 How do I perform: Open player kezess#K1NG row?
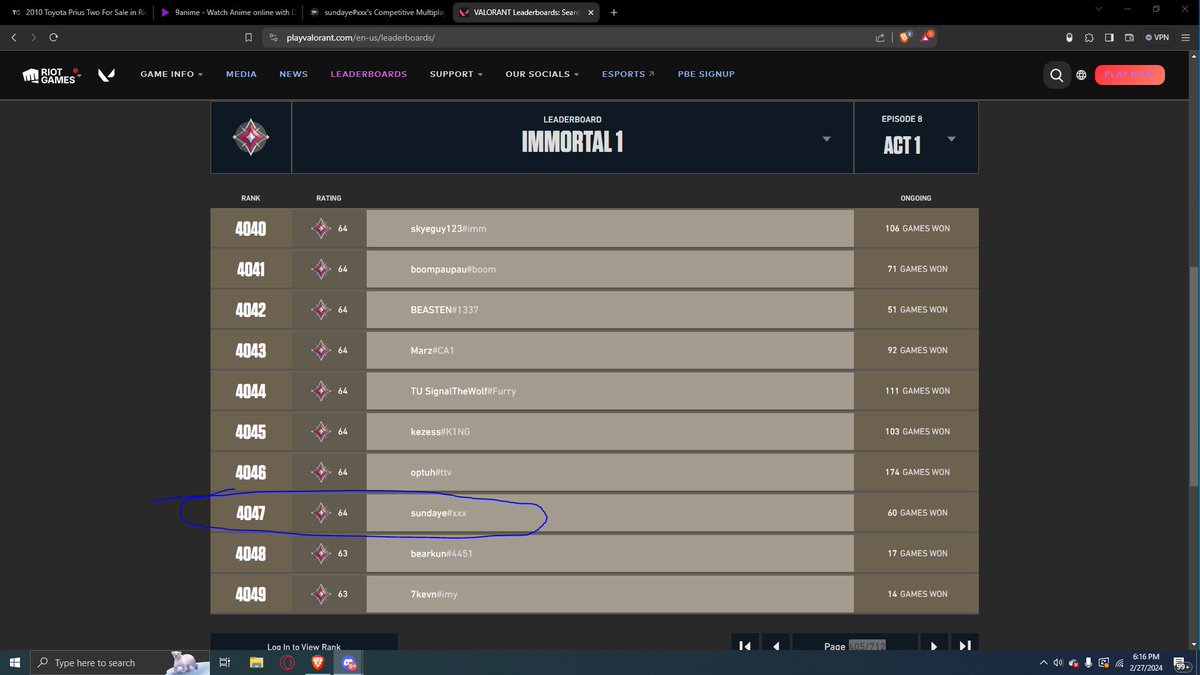tap(594, 431)
